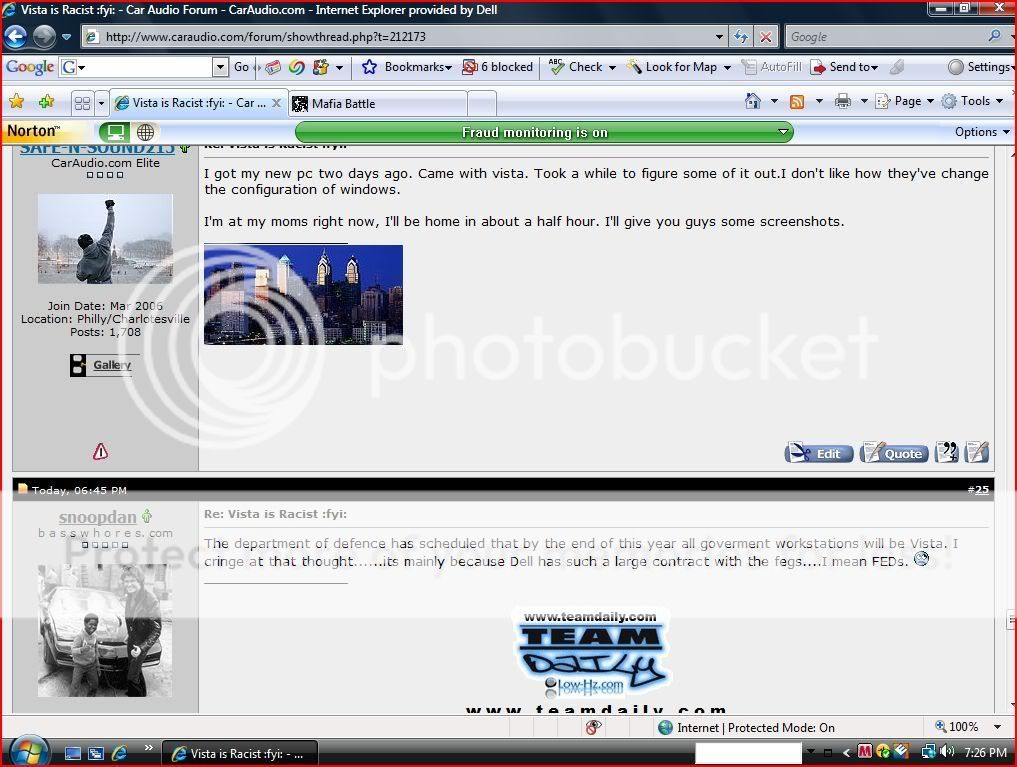Image resolution: width=1017 pixels, height=767 pixels.
Task: Open Norton Options menu
Action: (982, 132)
